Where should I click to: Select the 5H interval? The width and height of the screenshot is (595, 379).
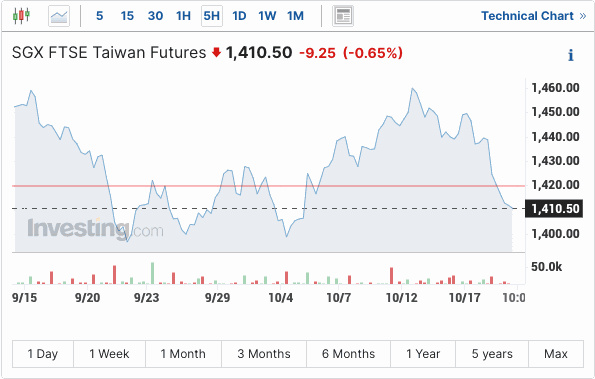[x=212, y=16]
